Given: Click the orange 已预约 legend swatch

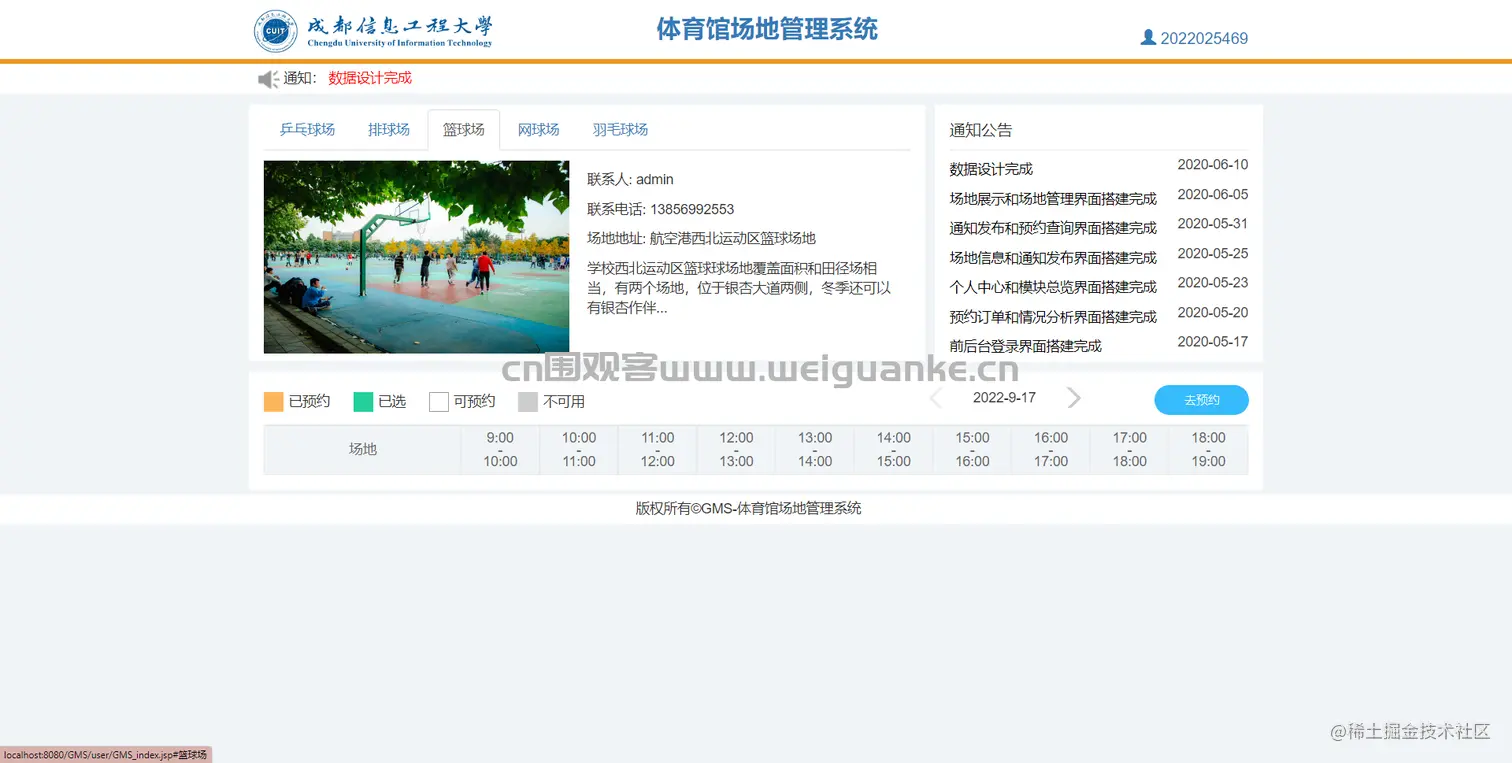Looking at the screenshot, I should click(274, 402).
